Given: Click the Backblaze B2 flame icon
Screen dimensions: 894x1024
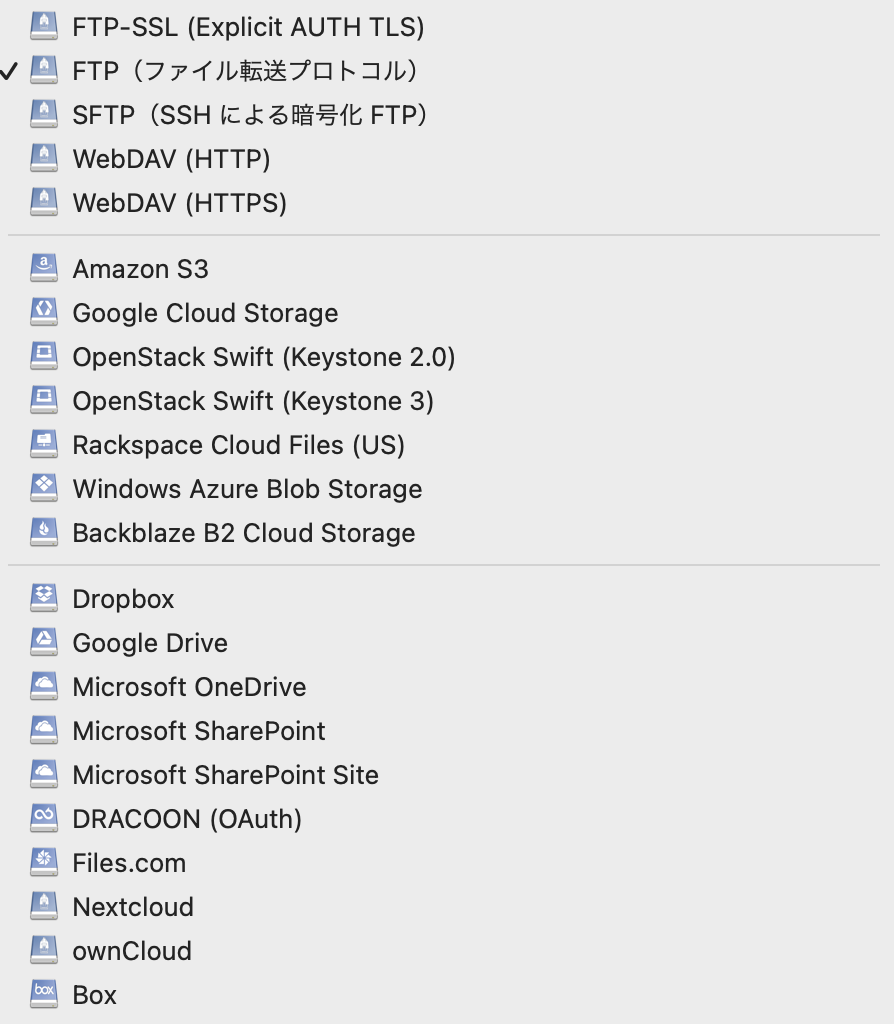Looking at the screenshot, I should pyautogui.click(x=44, y=532).
